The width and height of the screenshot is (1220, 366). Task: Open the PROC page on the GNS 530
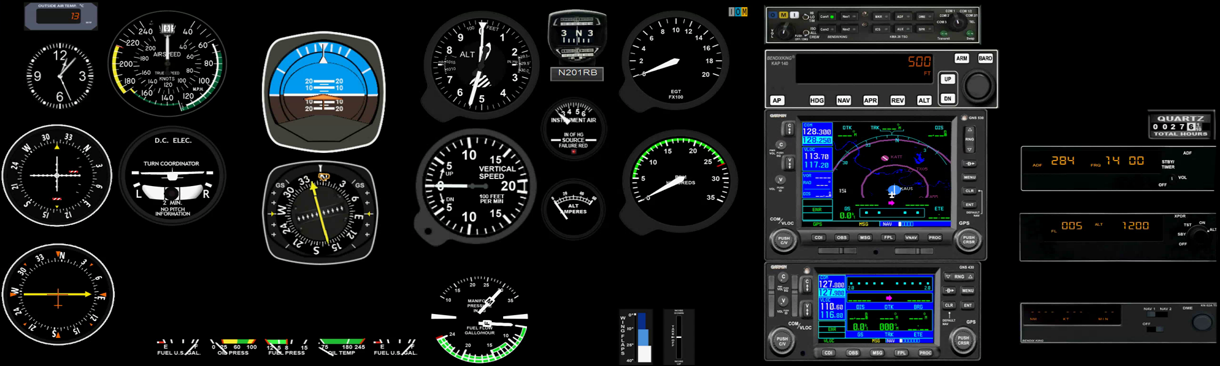coord(935,237)
